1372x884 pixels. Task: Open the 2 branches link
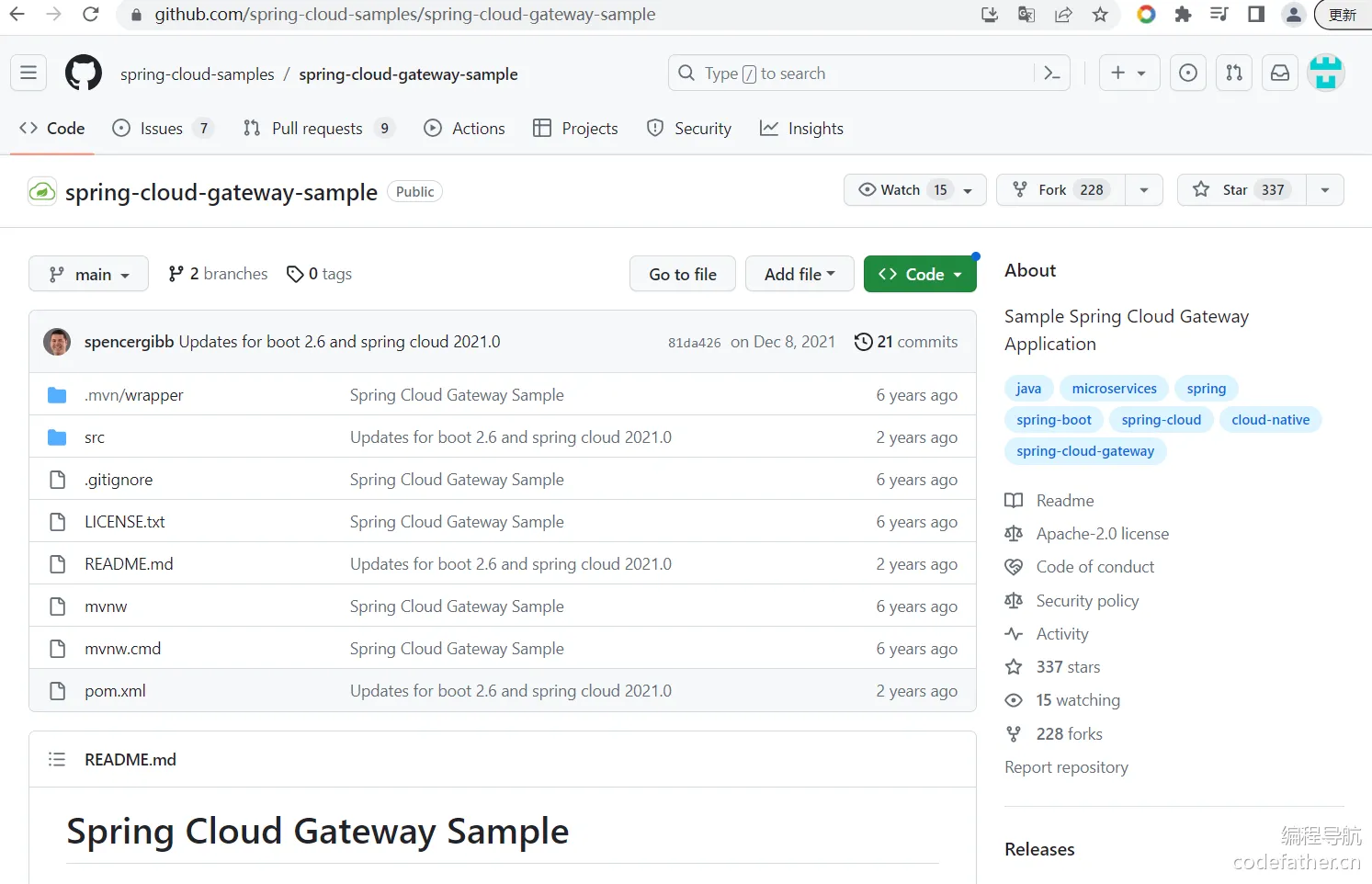pyautogui.click(x=218, y=274)
